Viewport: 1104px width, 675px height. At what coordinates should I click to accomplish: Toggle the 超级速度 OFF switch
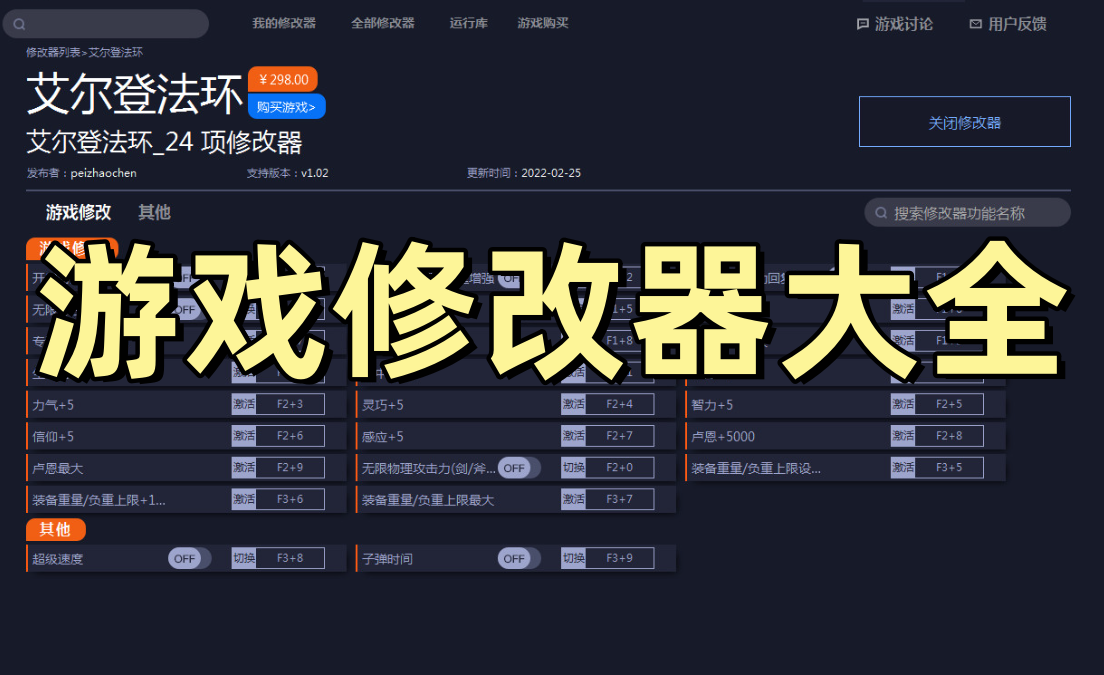point(189,559)
